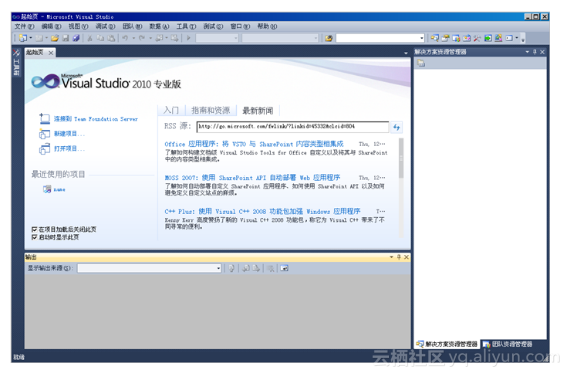Click the Redo arrow icon
Viewport: 571px width, 377px height.
click(142, 38)
